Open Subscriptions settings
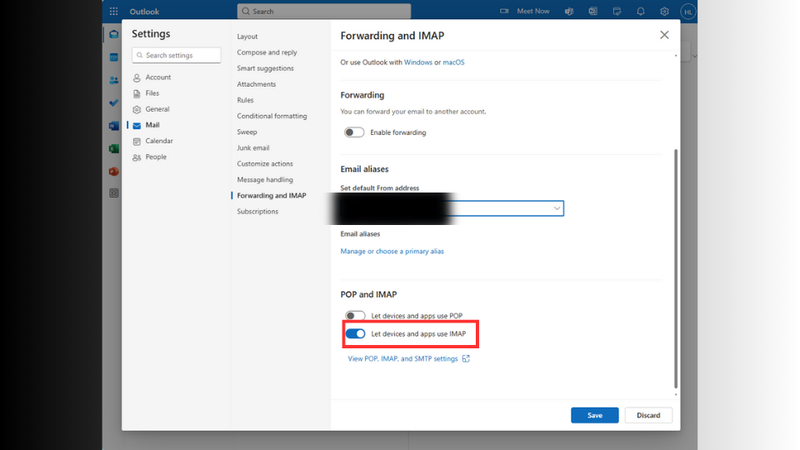This screenshot has height=450, width=800. point(258,211)
